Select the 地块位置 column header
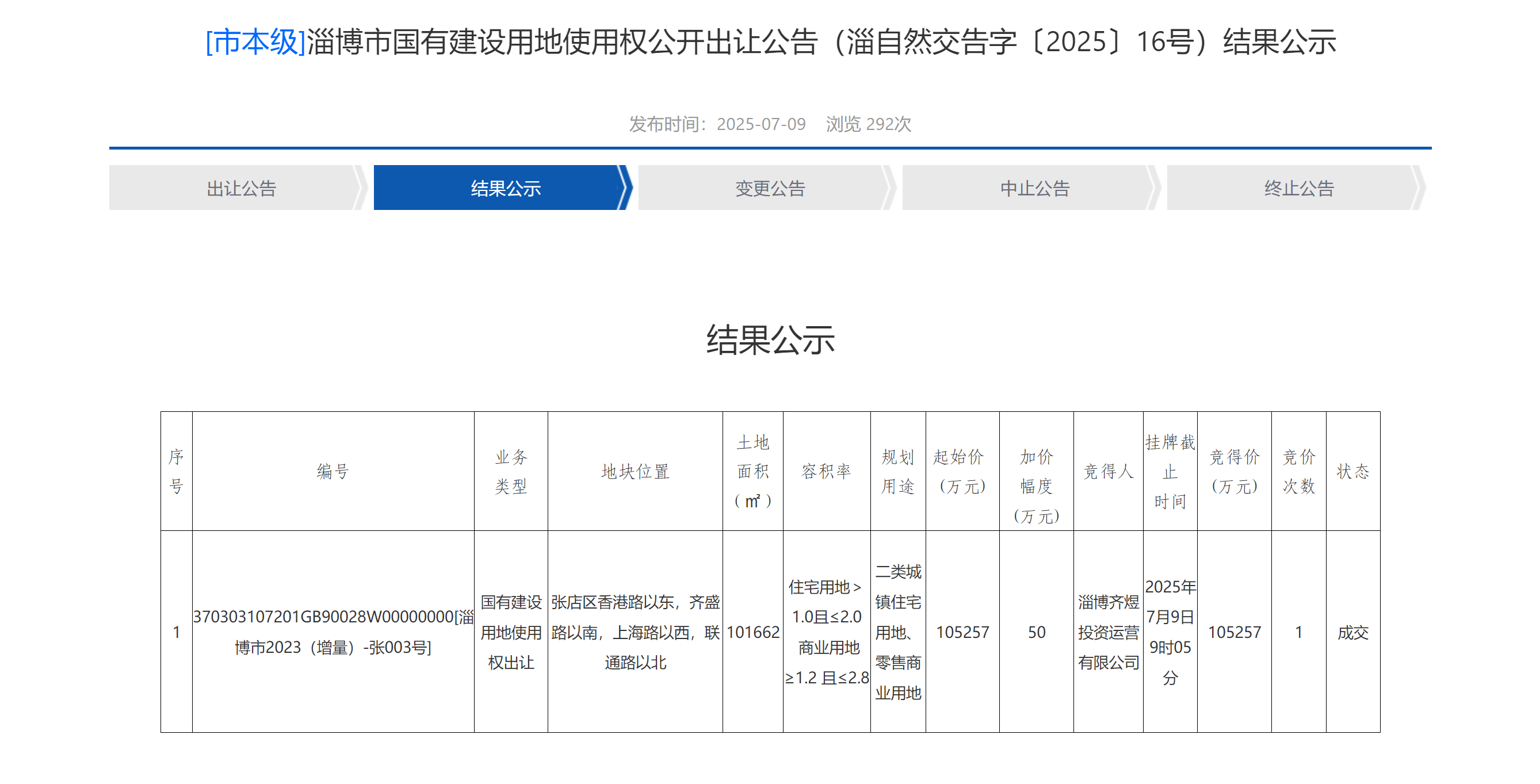The image size is (1540, 784). (x=636, y=472)
